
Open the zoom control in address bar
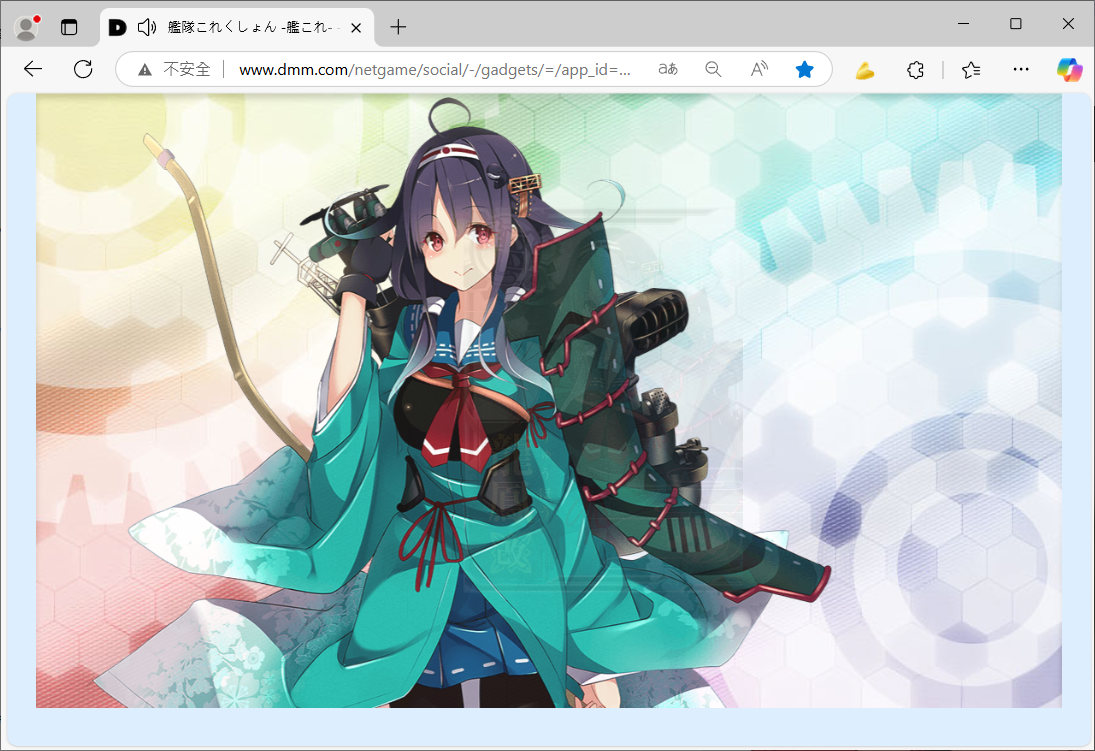point(713,69)
